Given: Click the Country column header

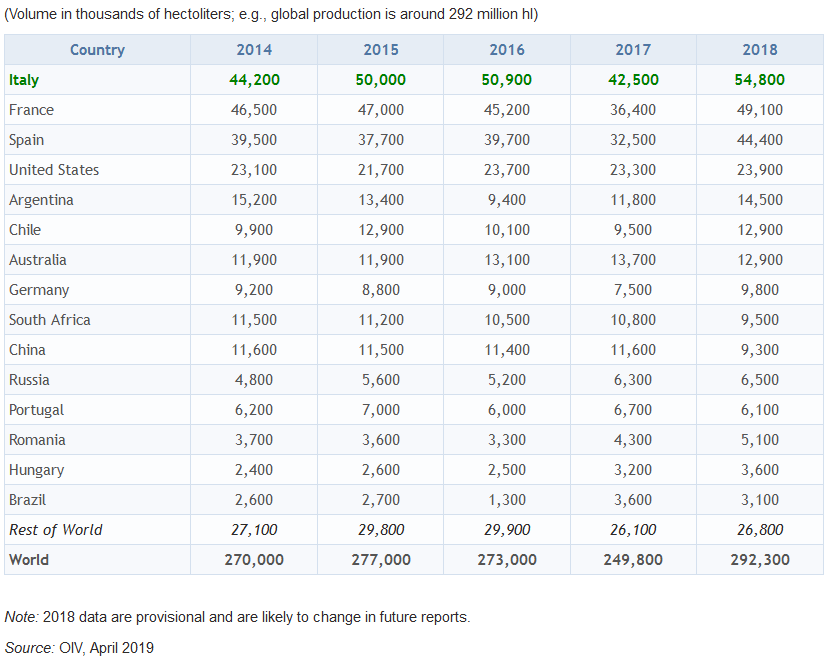Looking at the screenshot, I should [x=97, y=50].
